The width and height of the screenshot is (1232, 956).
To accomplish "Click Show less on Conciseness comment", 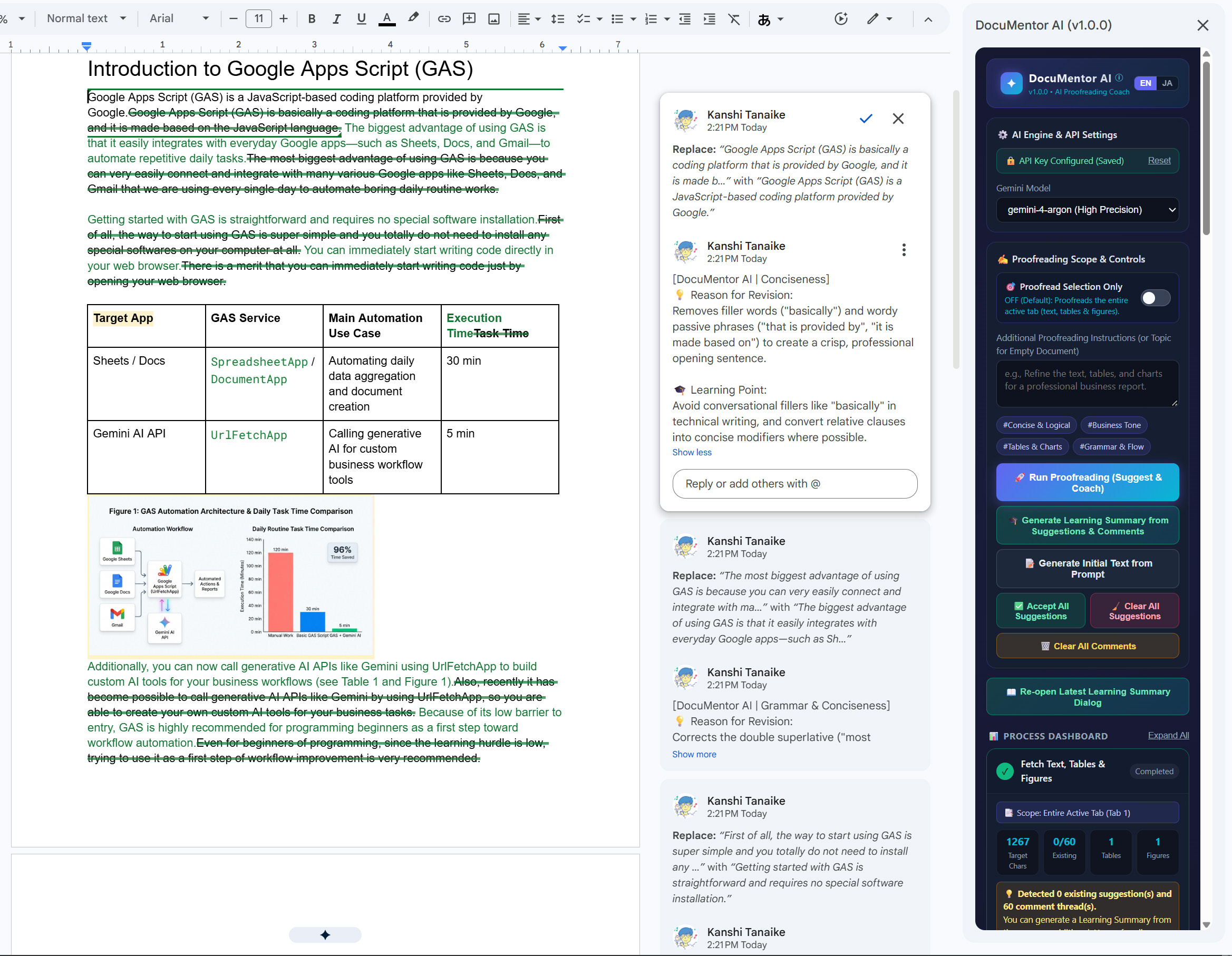I will coord(692,452).
